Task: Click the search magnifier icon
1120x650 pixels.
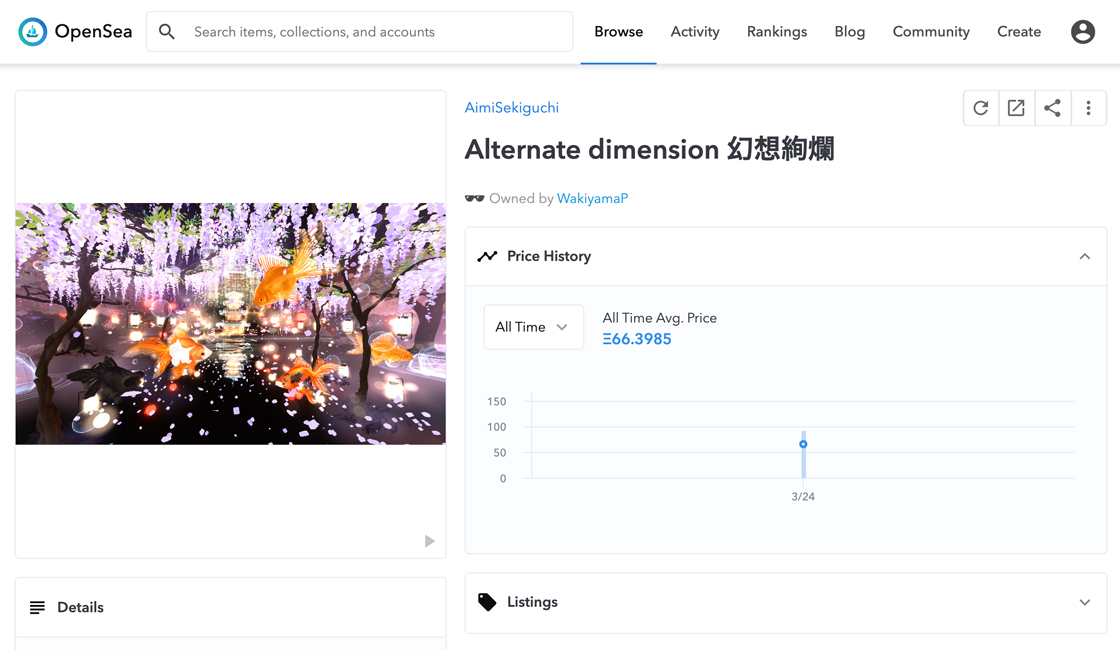Action: (166, 31)
